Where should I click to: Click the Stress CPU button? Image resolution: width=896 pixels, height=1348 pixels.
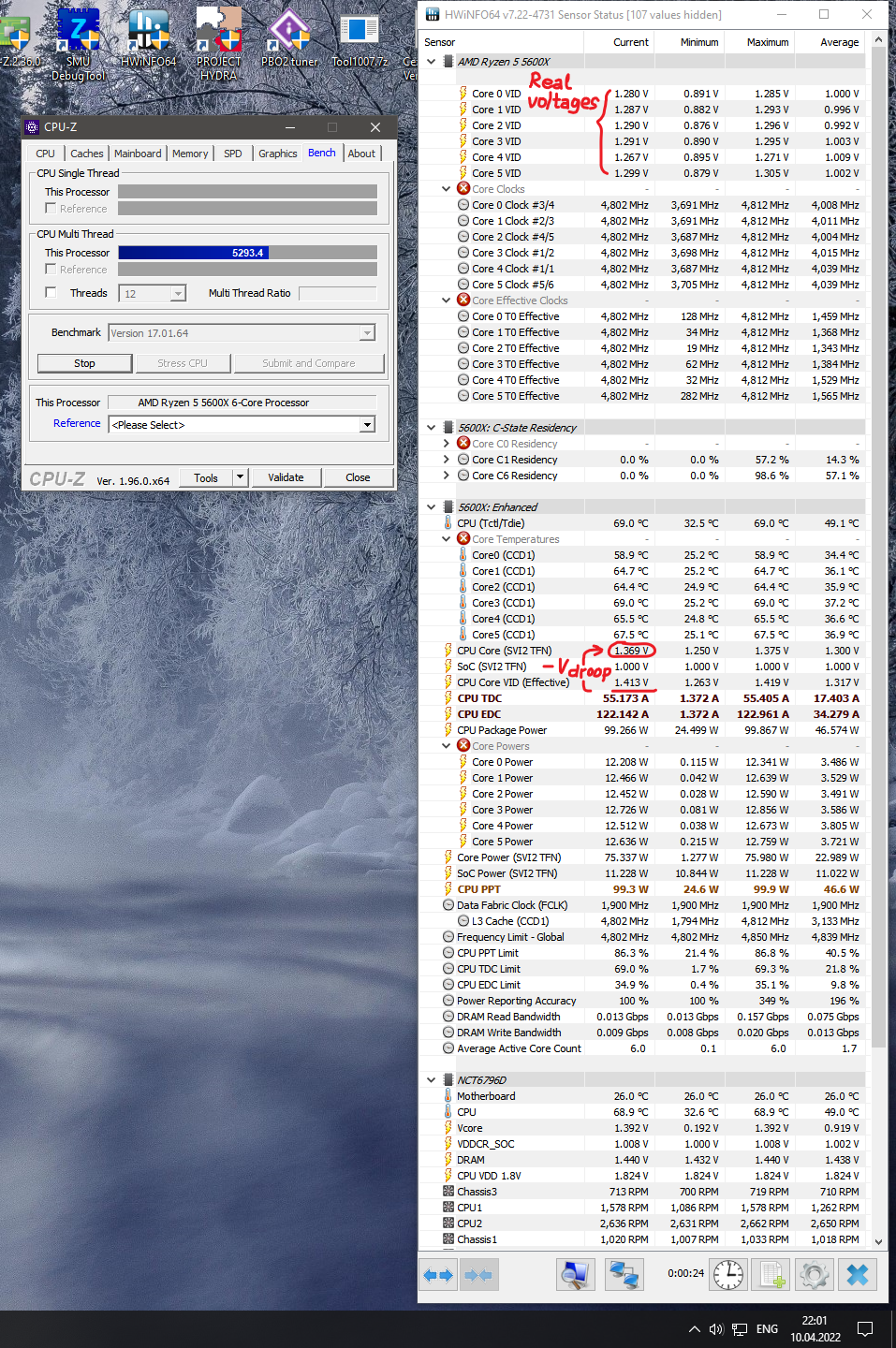[x=183, y=363]
